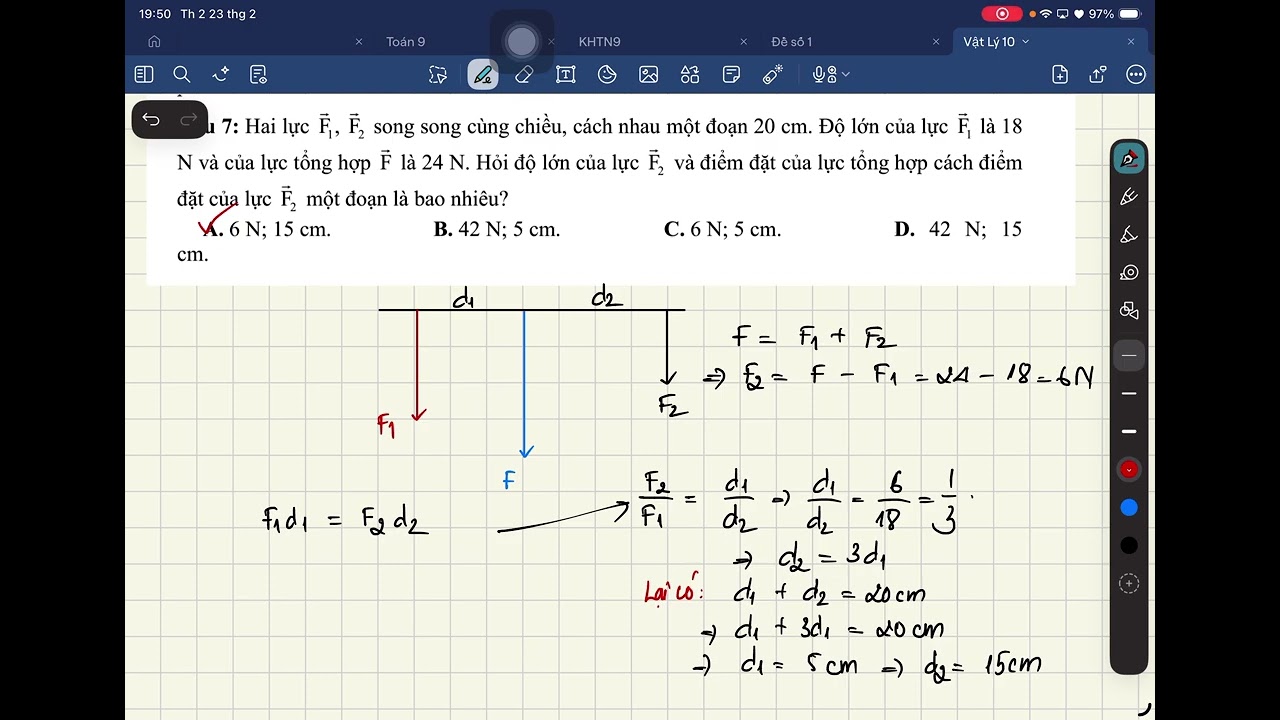Add a new color preset
This screenshot has height=720, width=1280.
coord(1129,583)
